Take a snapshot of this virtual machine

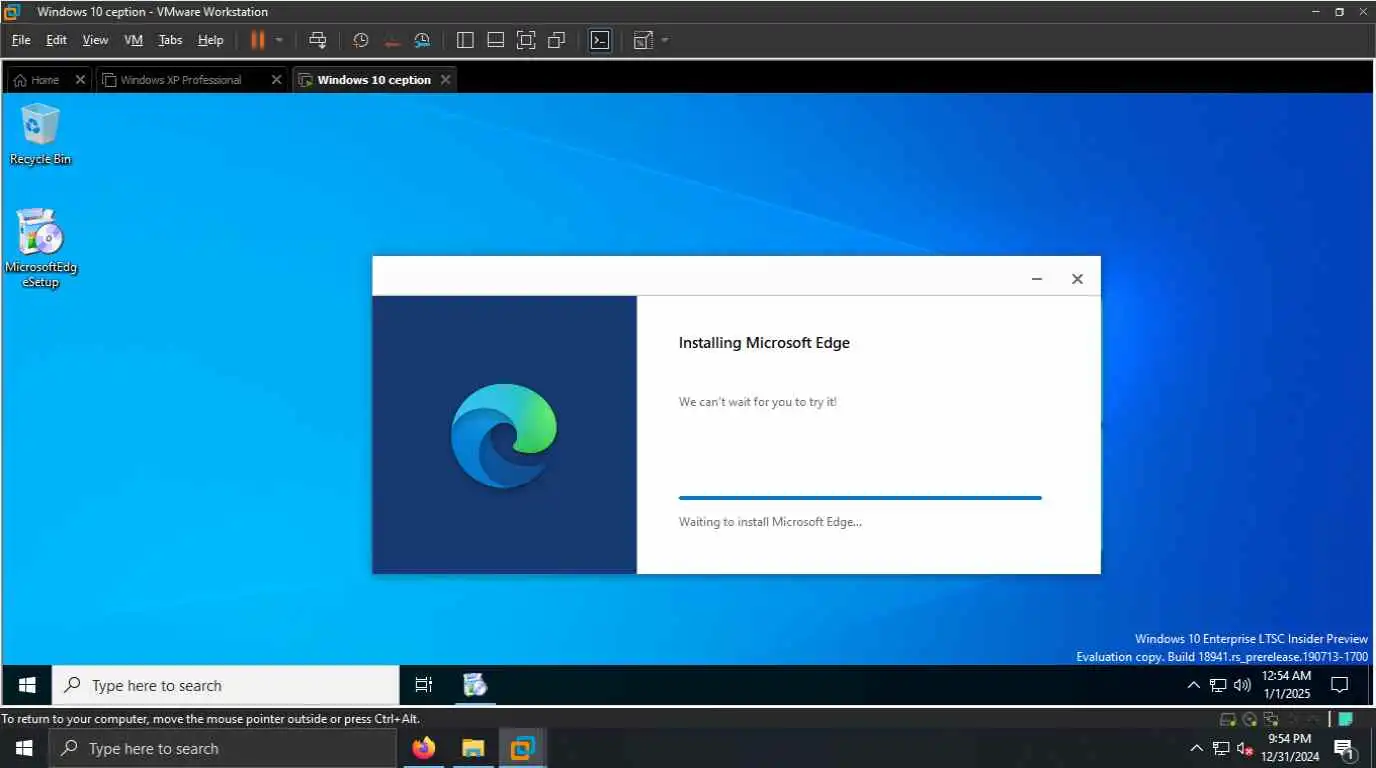point(361,40)
